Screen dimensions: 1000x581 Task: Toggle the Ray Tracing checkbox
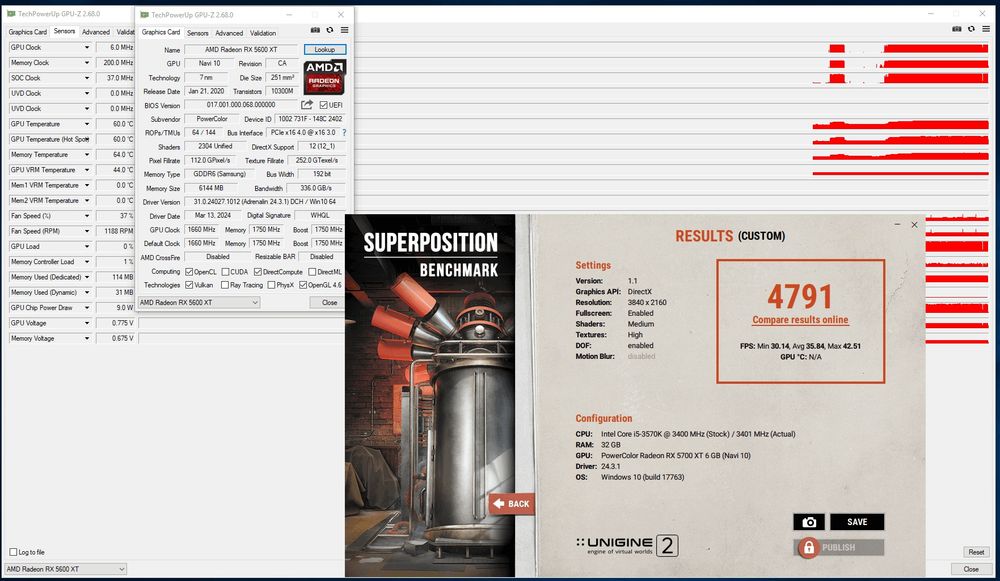coord(224,285)
